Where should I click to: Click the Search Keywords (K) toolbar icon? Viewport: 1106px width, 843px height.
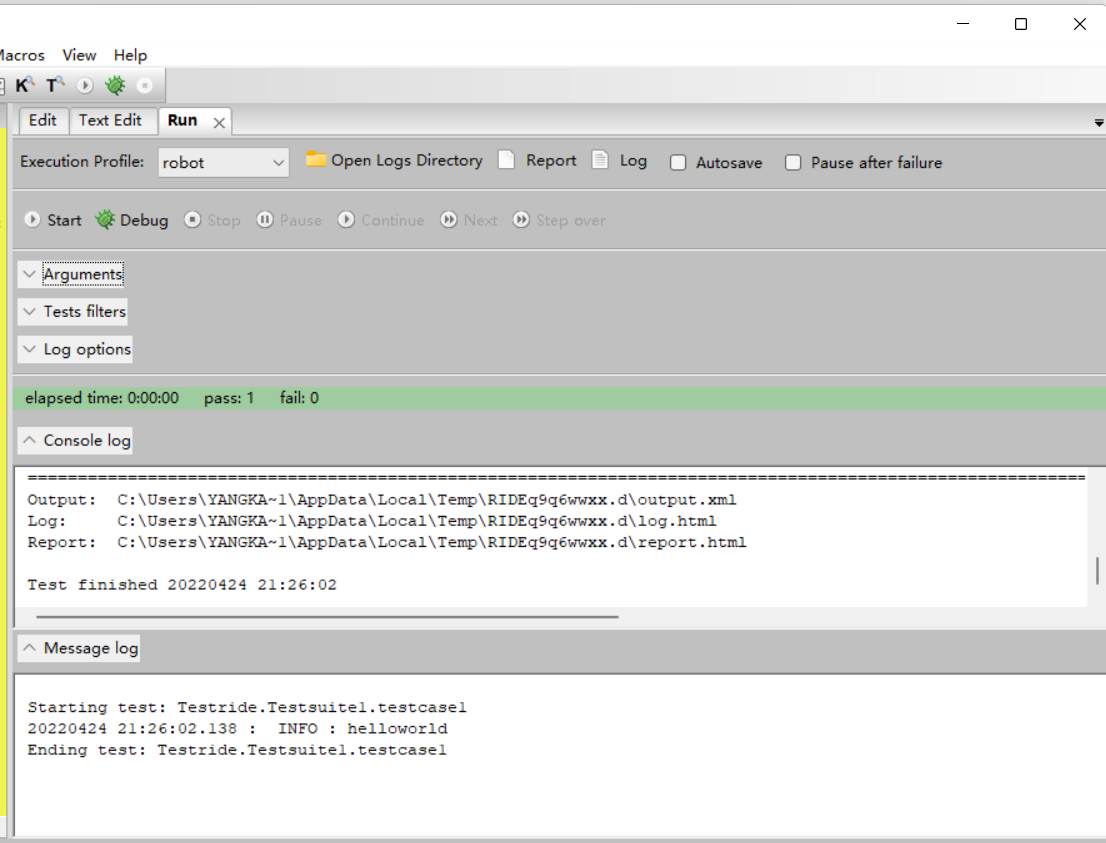[x=24, y=85]
